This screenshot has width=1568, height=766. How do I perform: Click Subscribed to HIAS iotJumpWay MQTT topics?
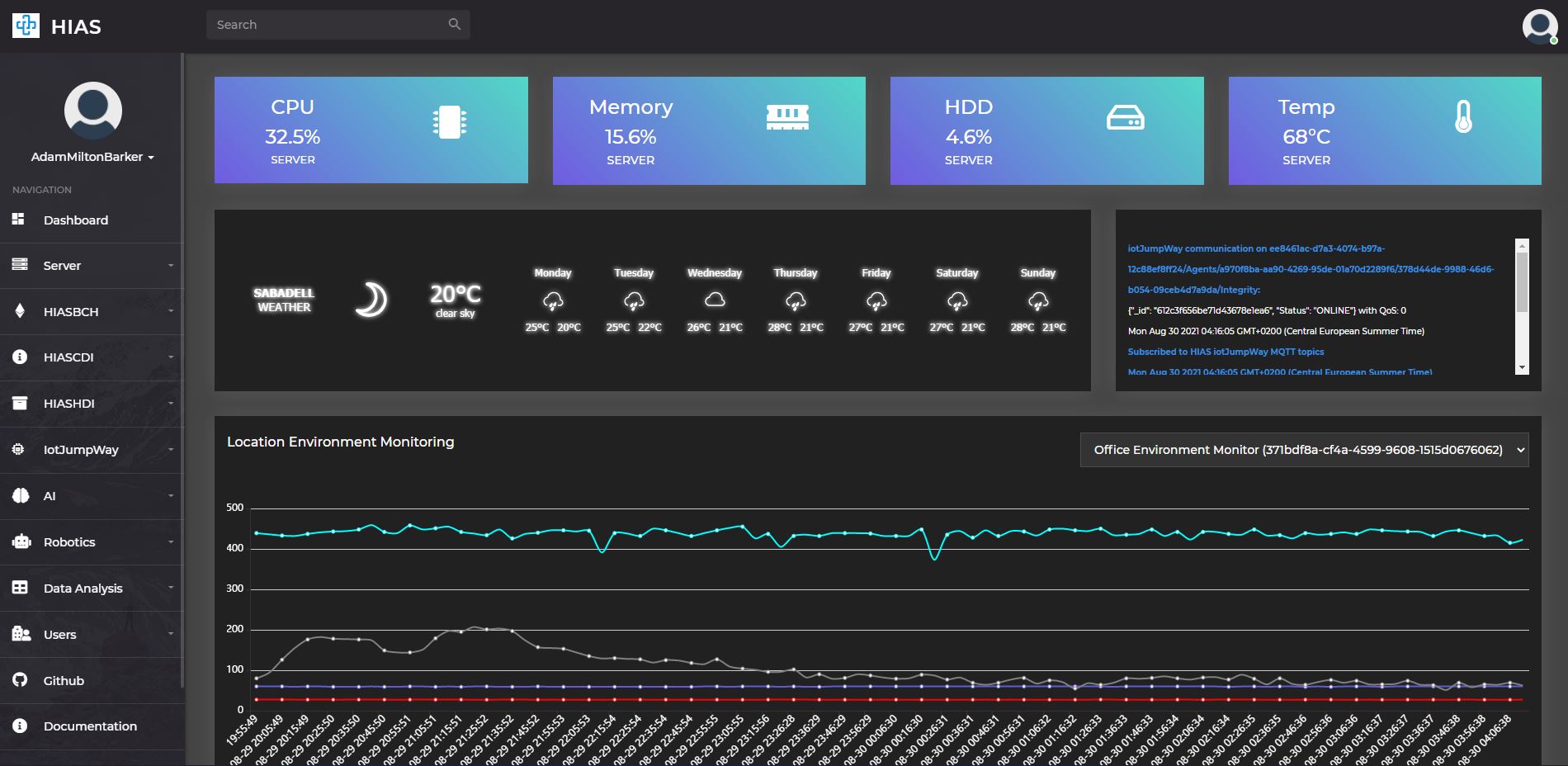point(1226,352)
